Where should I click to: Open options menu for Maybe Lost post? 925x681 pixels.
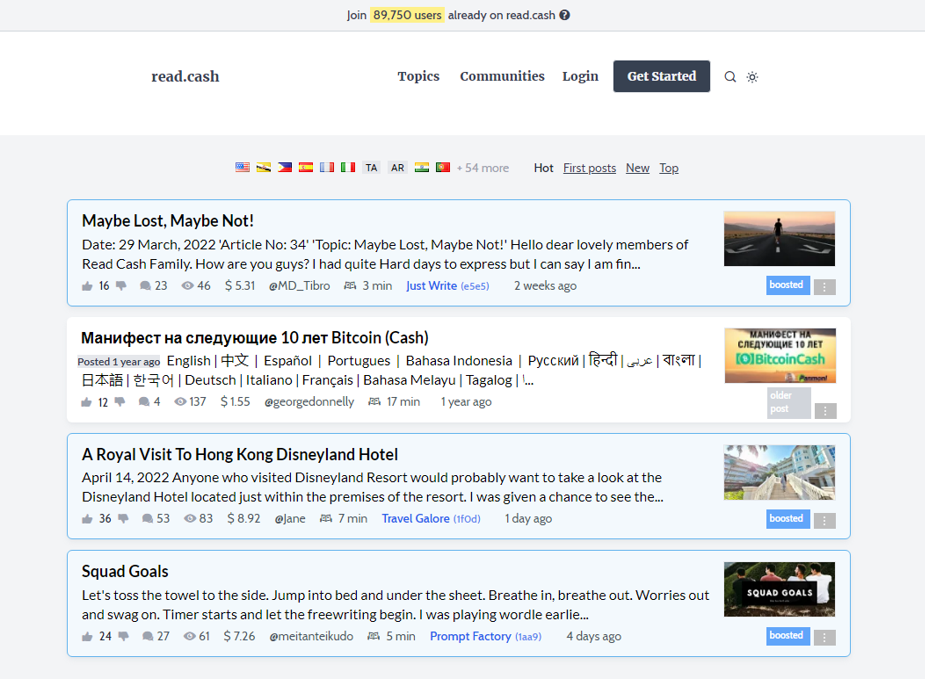825,287
